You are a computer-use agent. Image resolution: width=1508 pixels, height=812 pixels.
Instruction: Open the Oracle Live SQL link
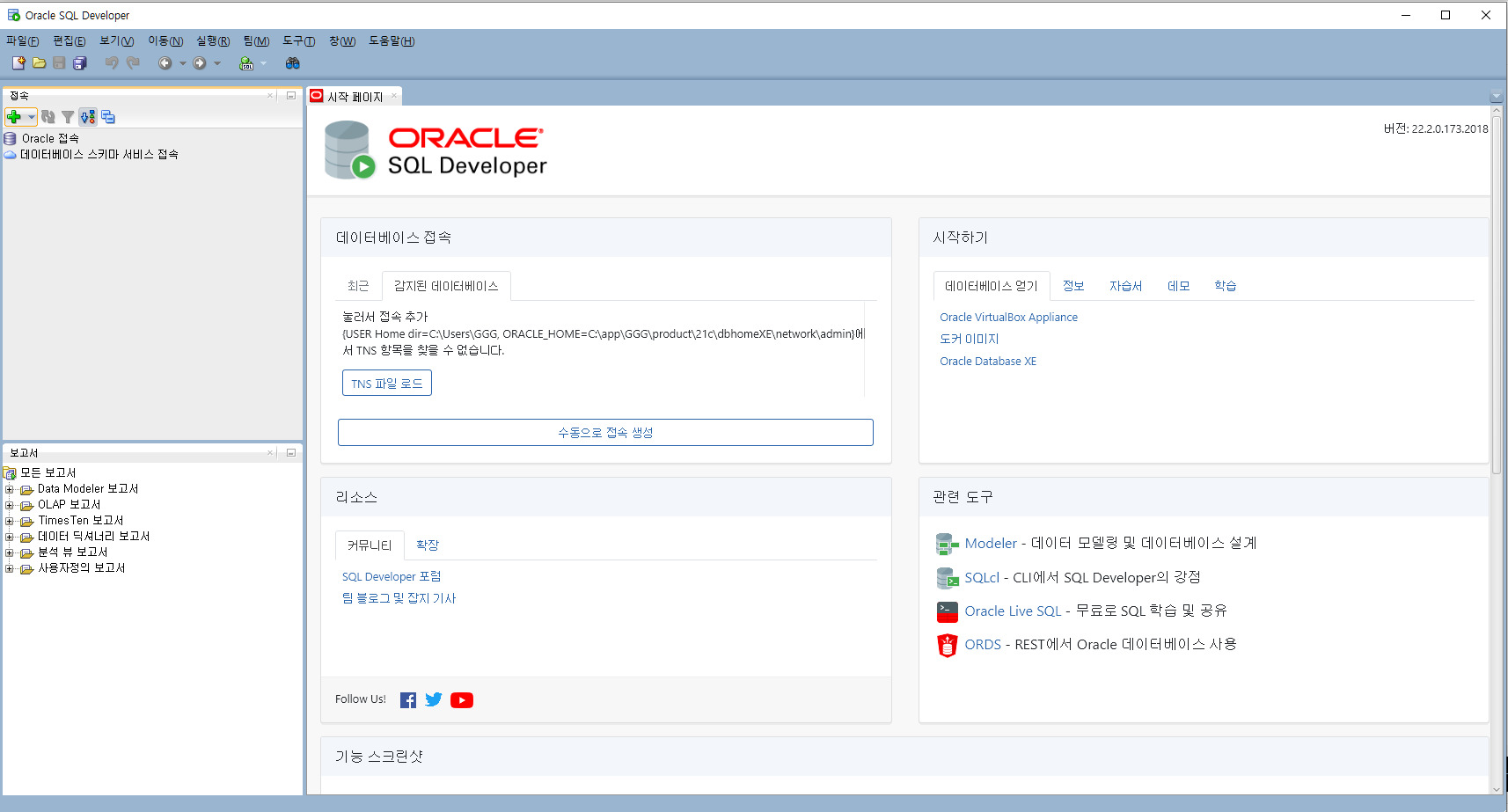click(x=1013, y=611)
